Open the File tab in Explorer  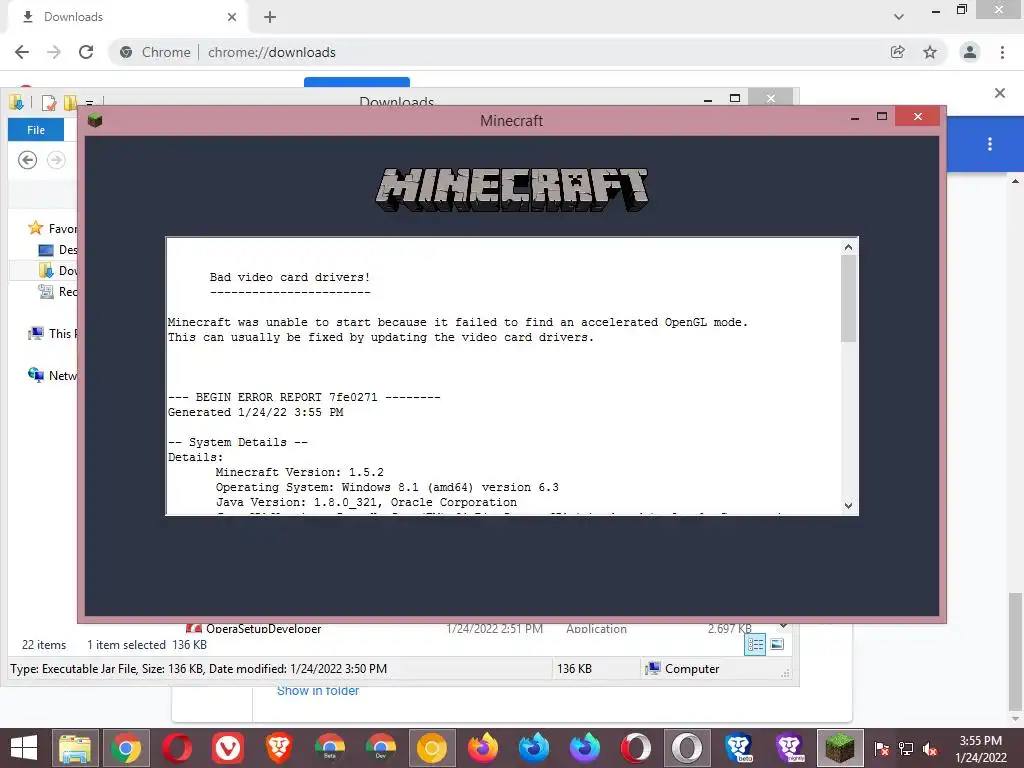point(36,130)
